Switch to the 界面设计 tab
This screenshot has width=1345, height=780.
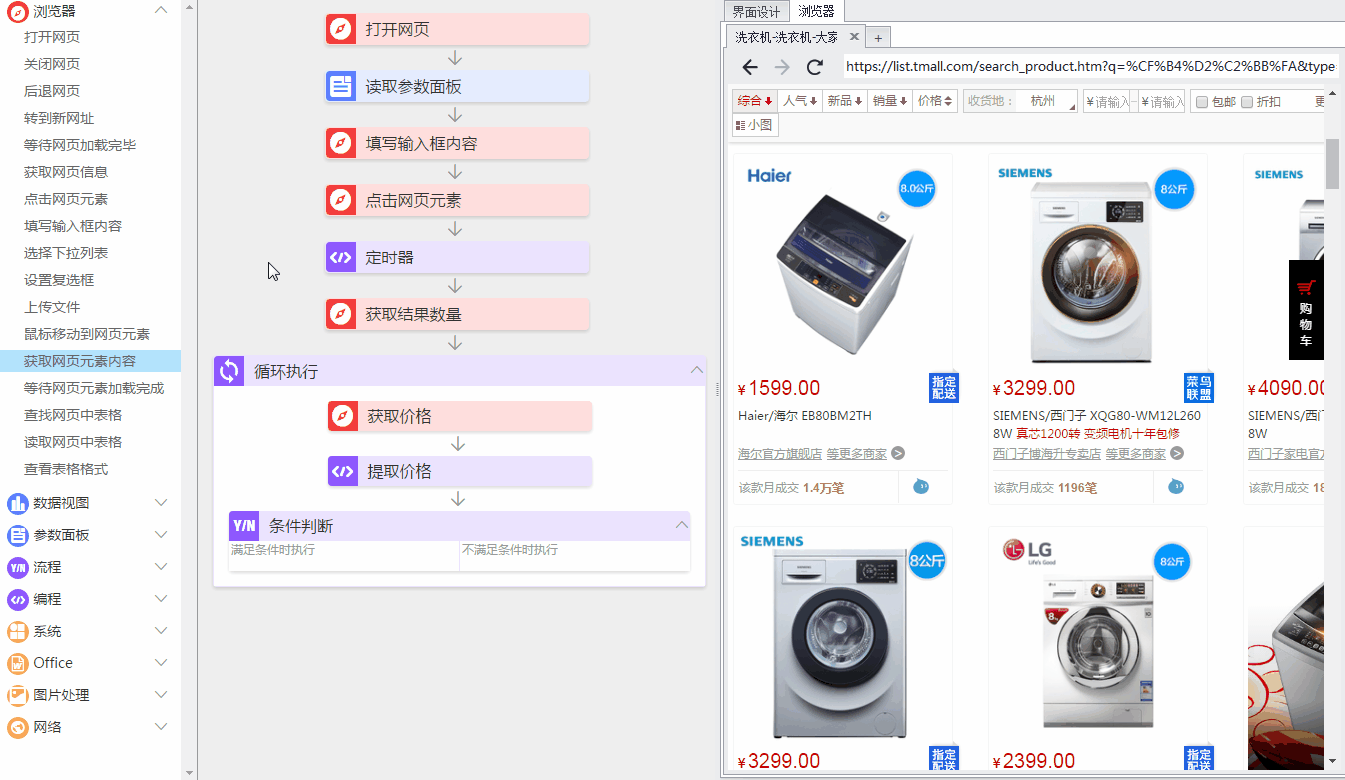756,12
